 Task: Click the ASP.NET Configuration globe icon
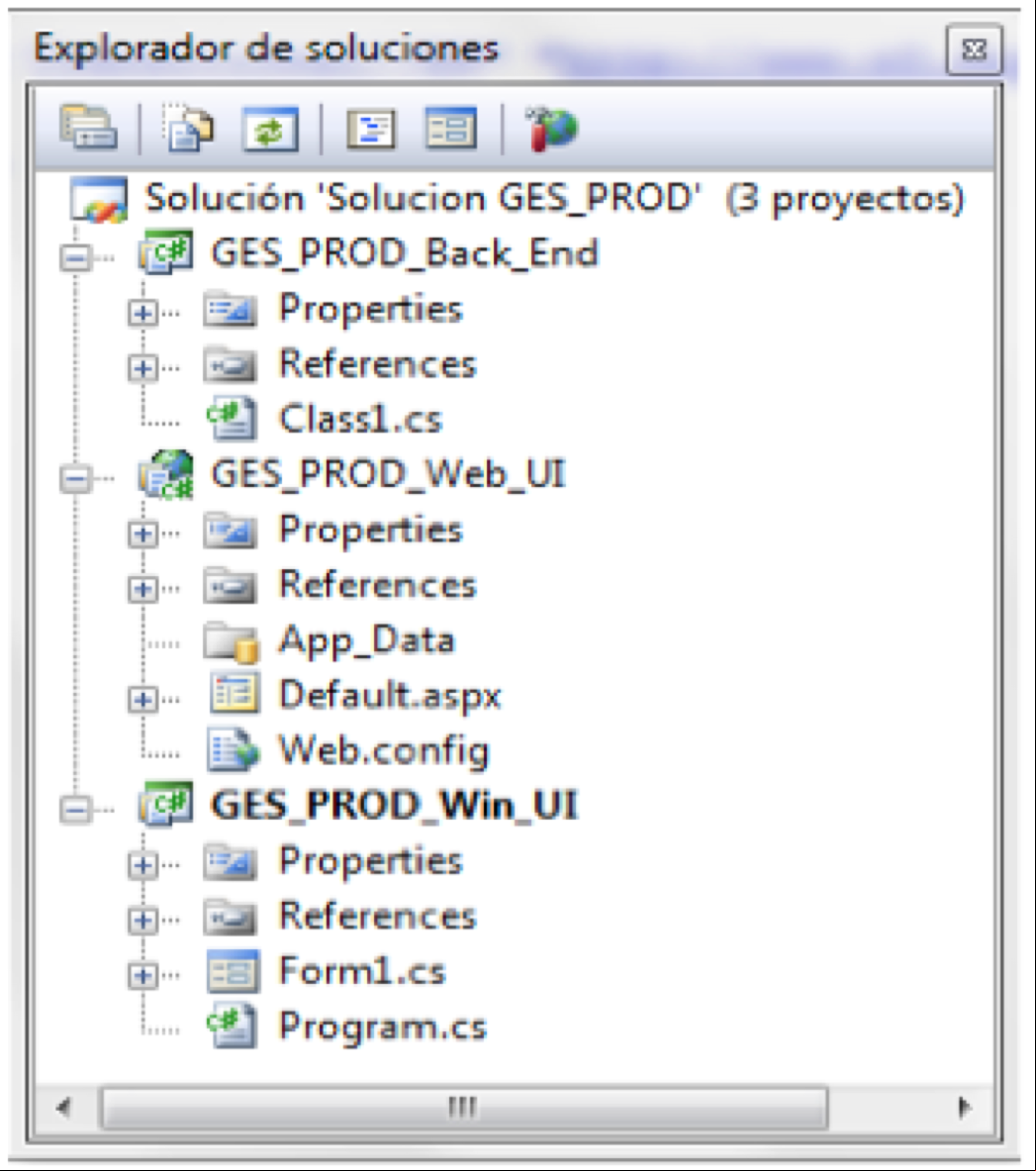[552, 129]
